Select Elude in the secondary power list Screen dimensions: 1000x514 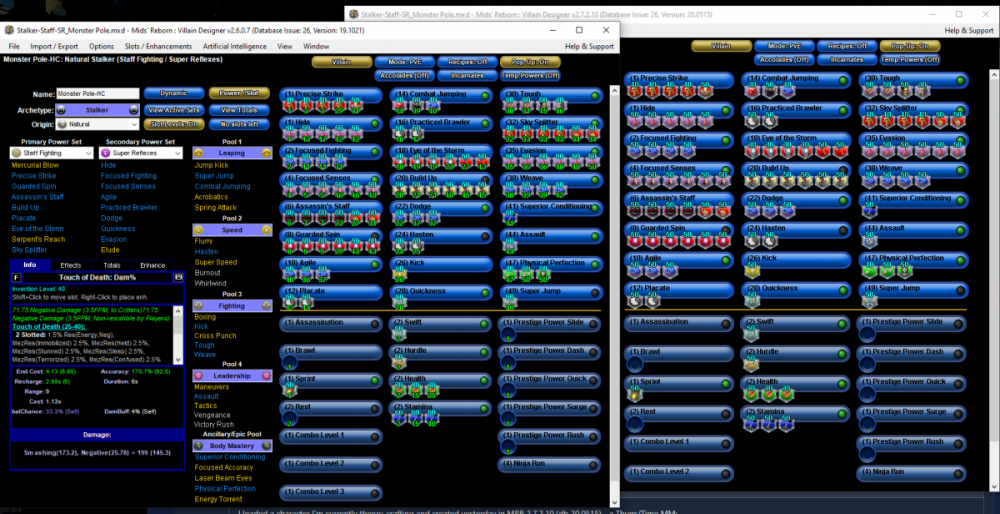coord(108,250)
